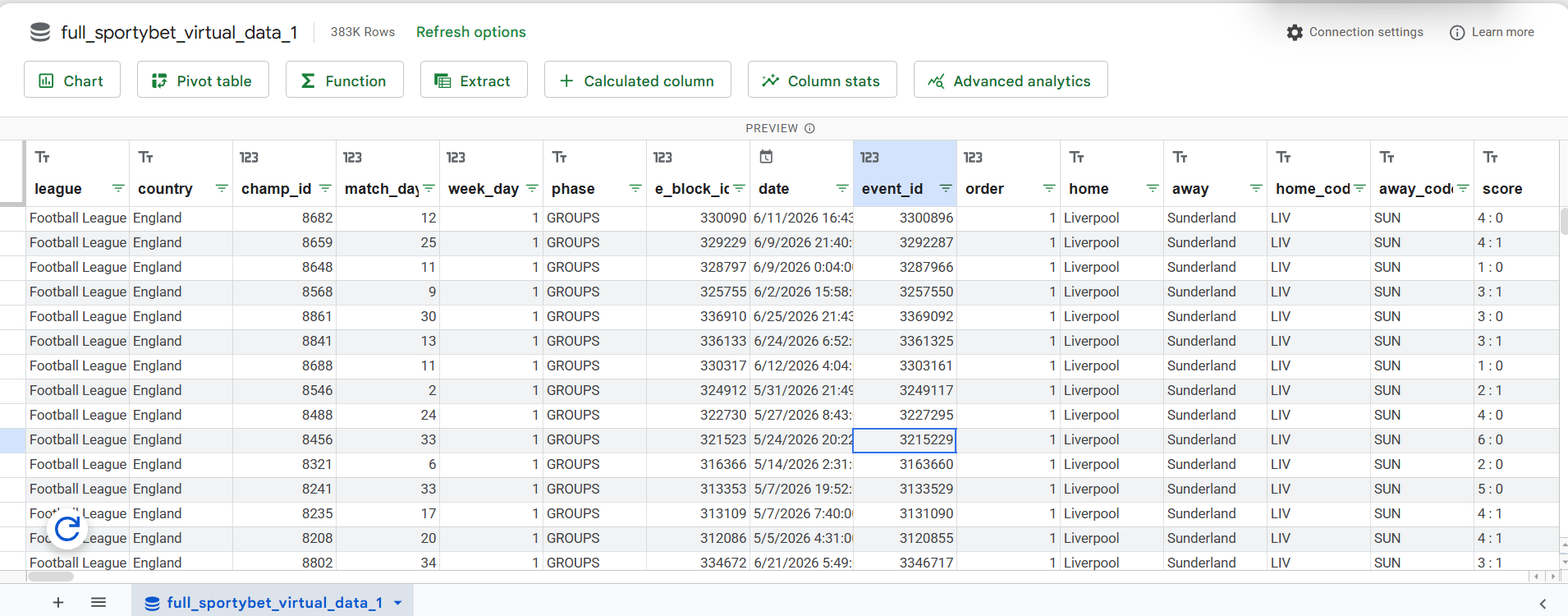This screenshot has width=1568, height=616.
Task: Create a Chart from the data
Action: [72, 80]
